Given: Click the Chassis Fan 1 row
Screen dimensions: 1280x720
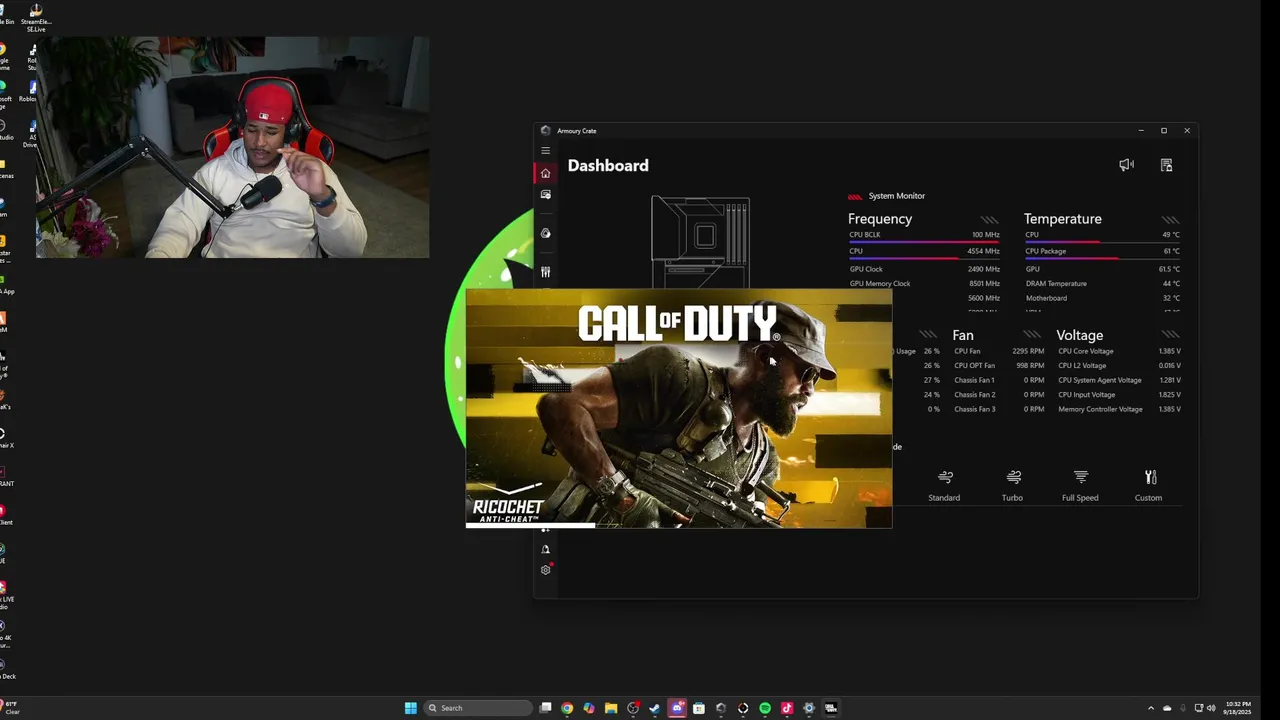Looking at the screenshot, I should [x=999, y=380].
